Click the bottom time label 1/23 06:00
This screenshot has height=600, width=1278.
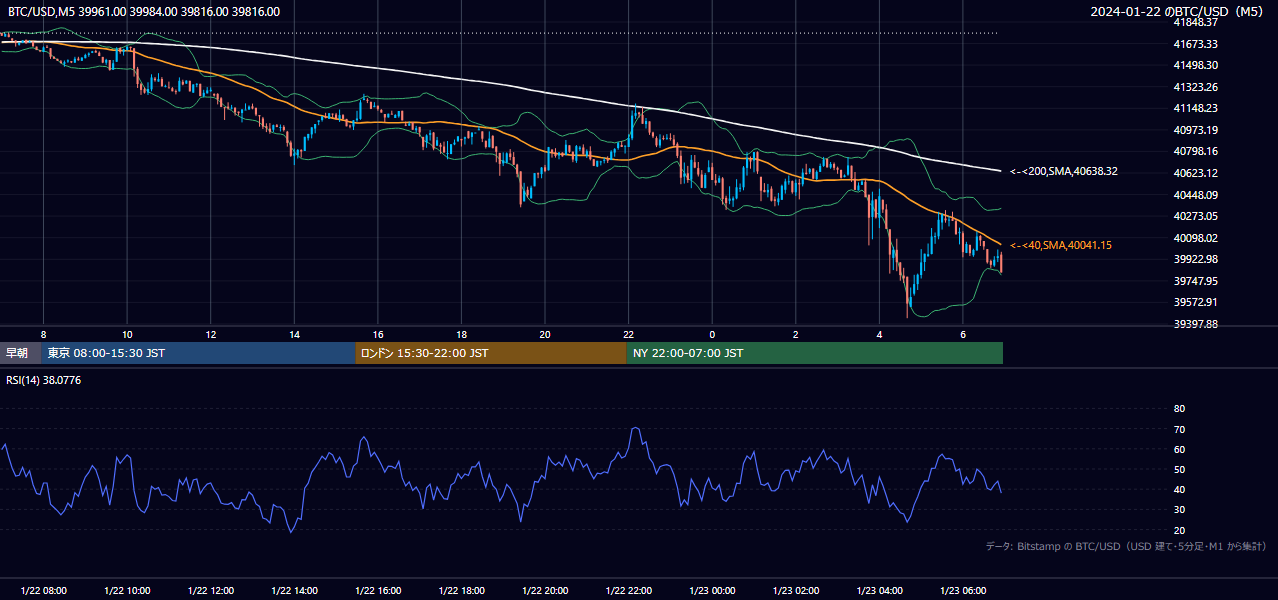(x=962, y=591)
